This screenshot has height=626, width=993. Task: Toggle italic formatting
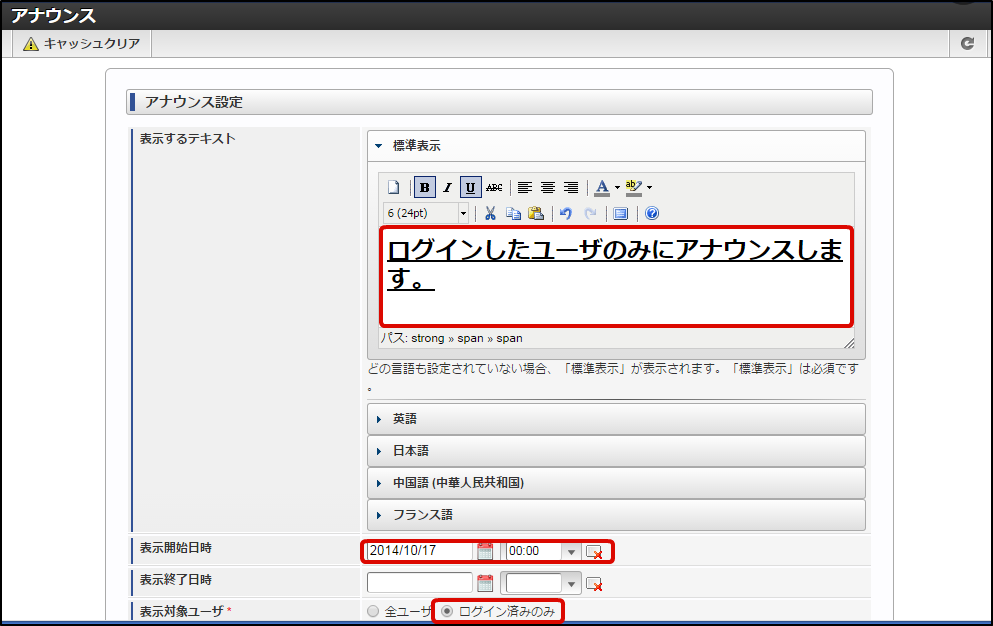coord(447,188)
